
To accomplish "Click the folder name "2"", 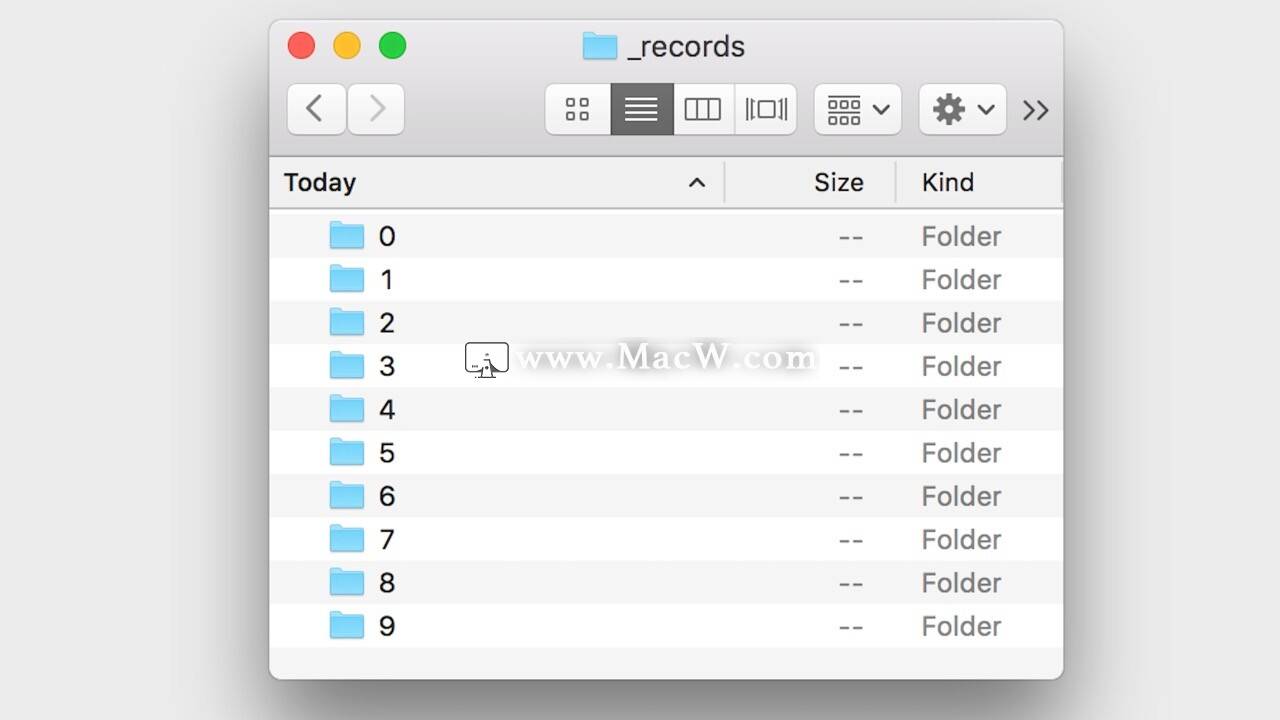I will coord(387,323).
